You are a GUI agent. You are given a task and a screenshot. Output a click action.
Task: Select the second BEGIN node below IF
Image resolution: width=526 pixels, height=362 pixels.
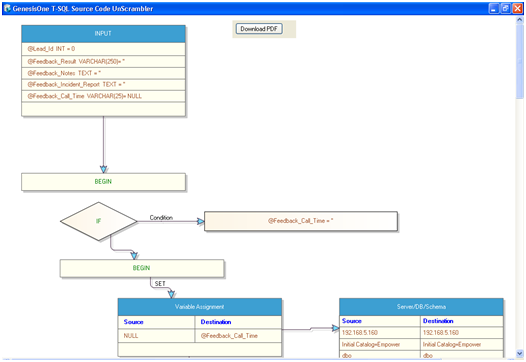coord(142,268)
